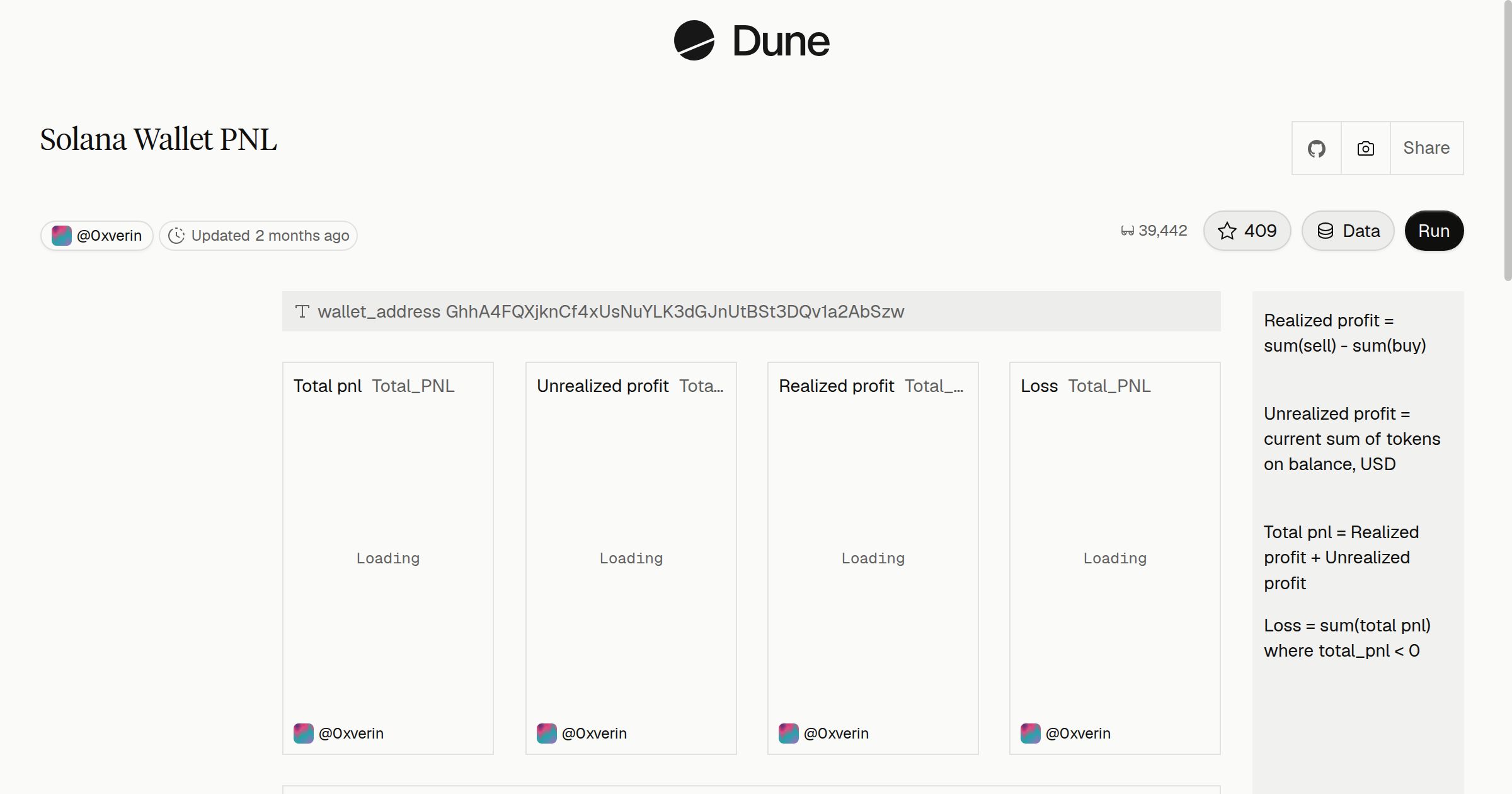Click the star icon beside 409
Image resolution: width=1512 pixels, height=794 pixels.
(1227, 231)
